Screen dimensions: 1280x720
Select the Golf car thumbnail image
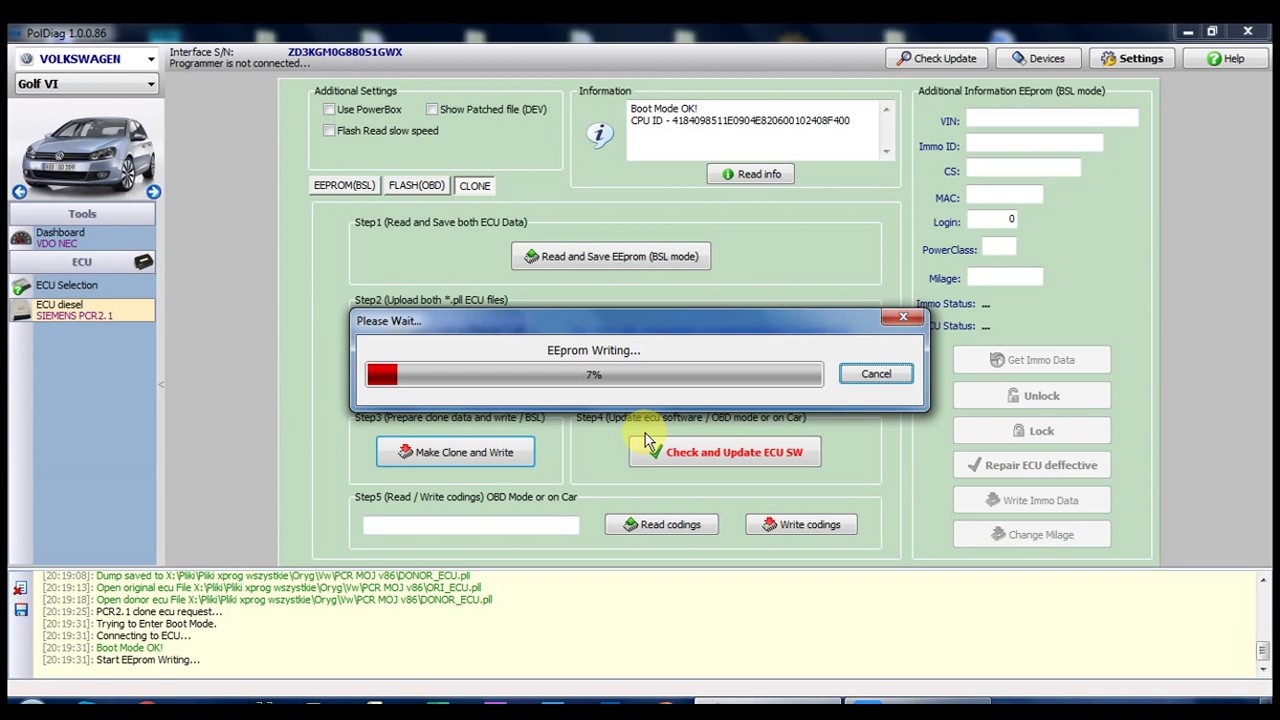(x=88, y=147)
